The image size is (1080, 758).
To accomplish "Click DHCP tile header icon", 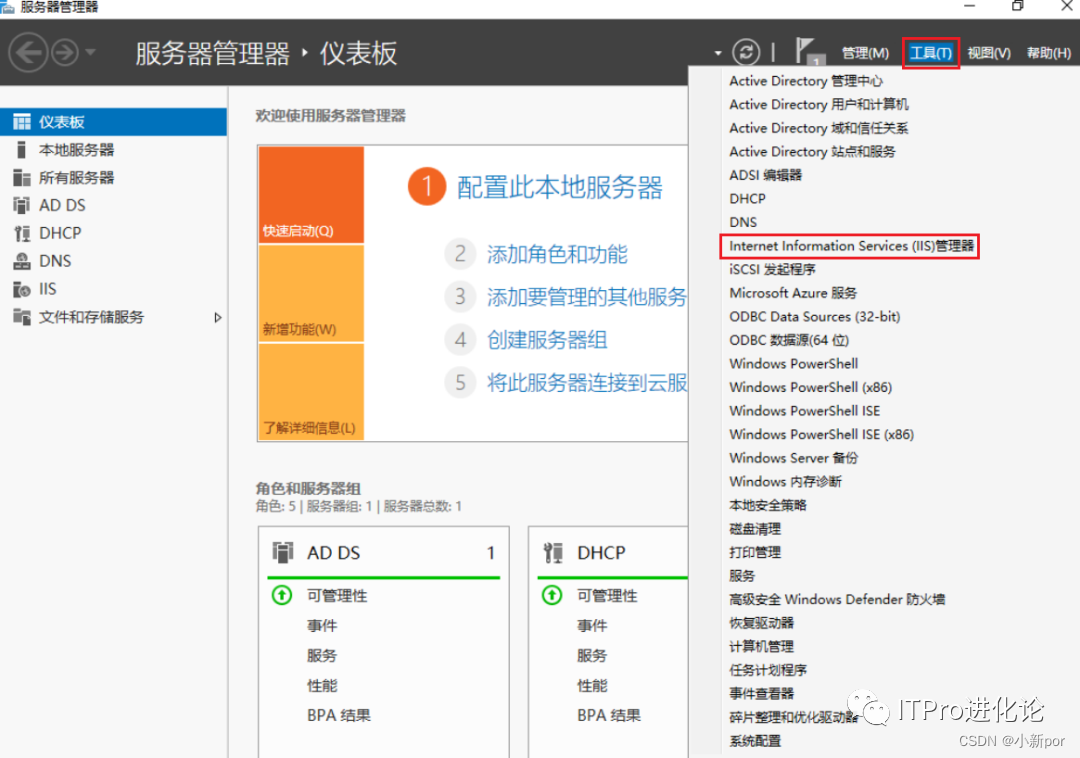I will [553, 552].
